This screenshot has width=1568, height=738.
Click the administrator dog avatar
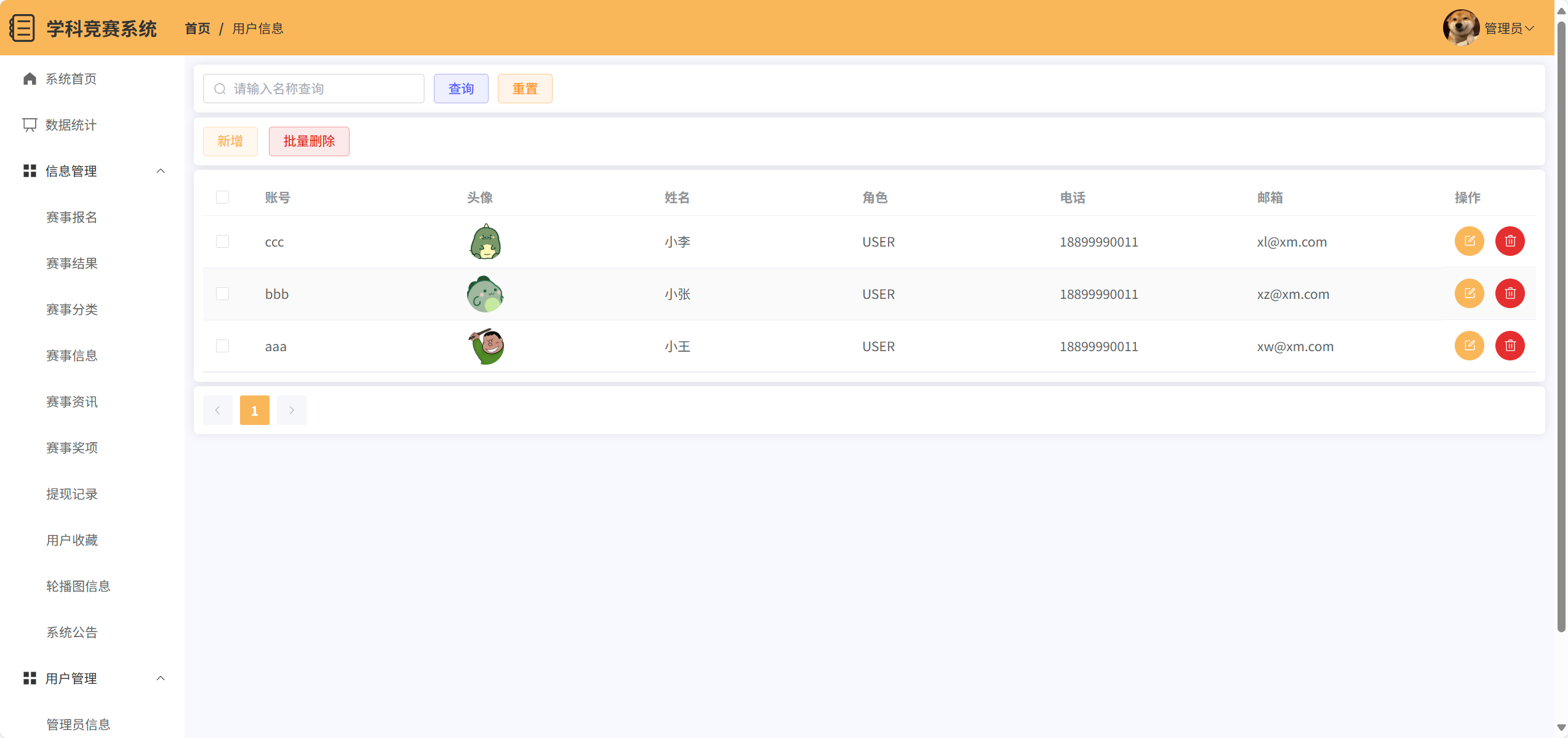coord(1461,28)
